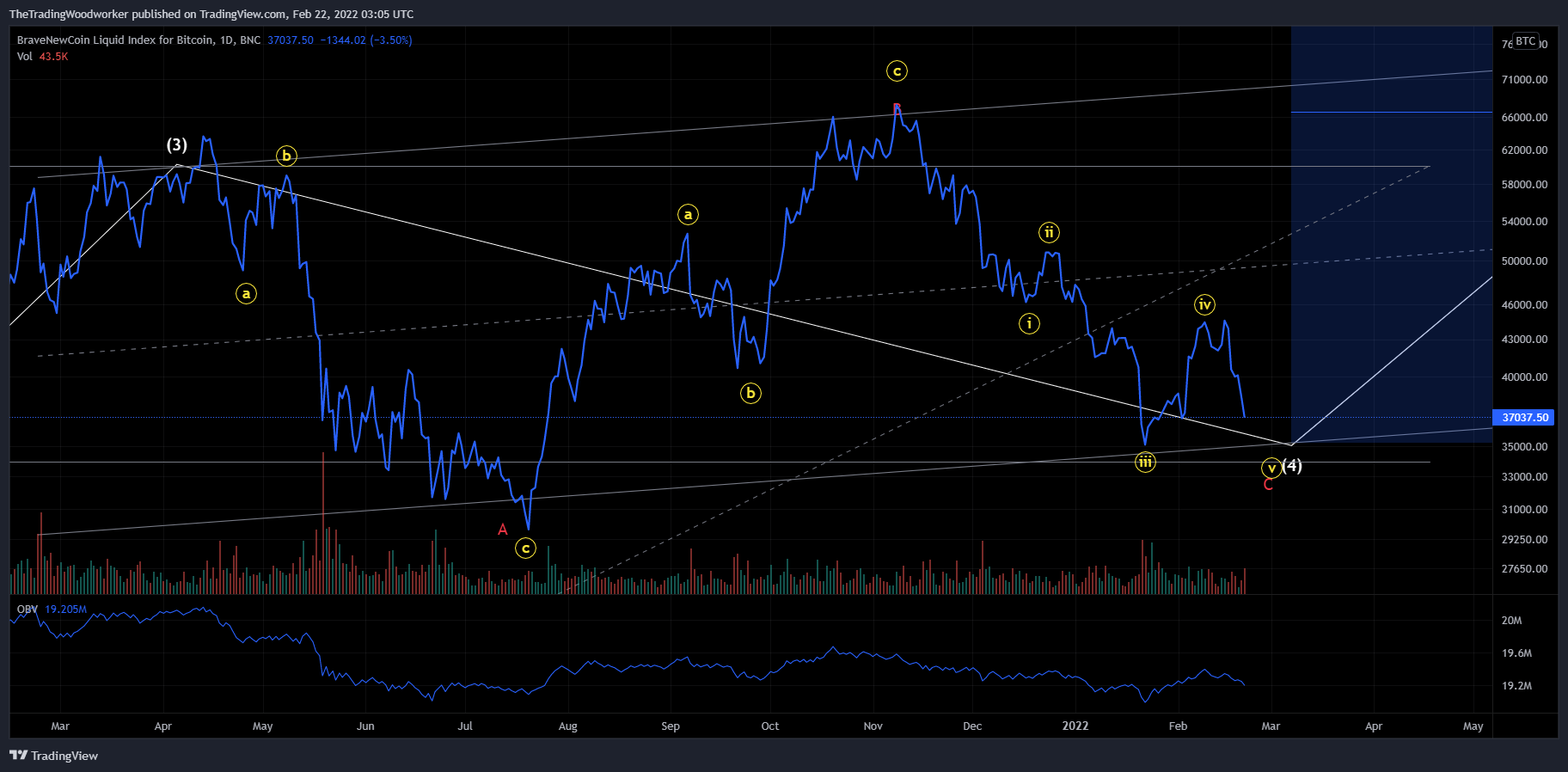
Task: Click the change value −1344.02 (−3.50%)
Action: pyautogui.click(x=366, y=40)
